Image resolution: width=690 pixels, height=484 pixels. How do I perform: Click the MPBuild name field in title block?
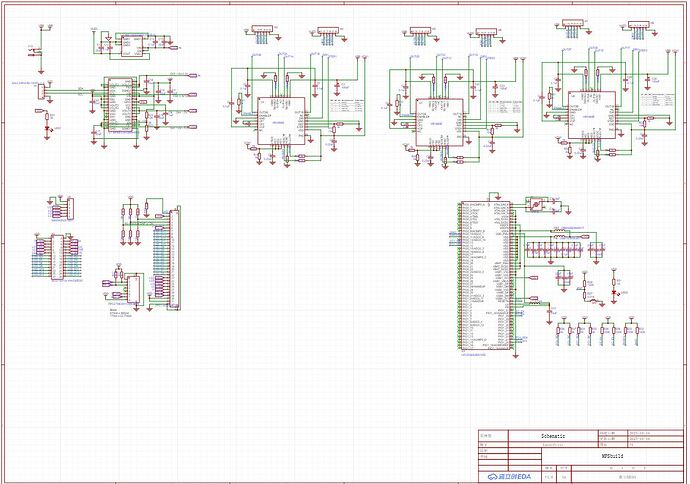click(613, 456)
